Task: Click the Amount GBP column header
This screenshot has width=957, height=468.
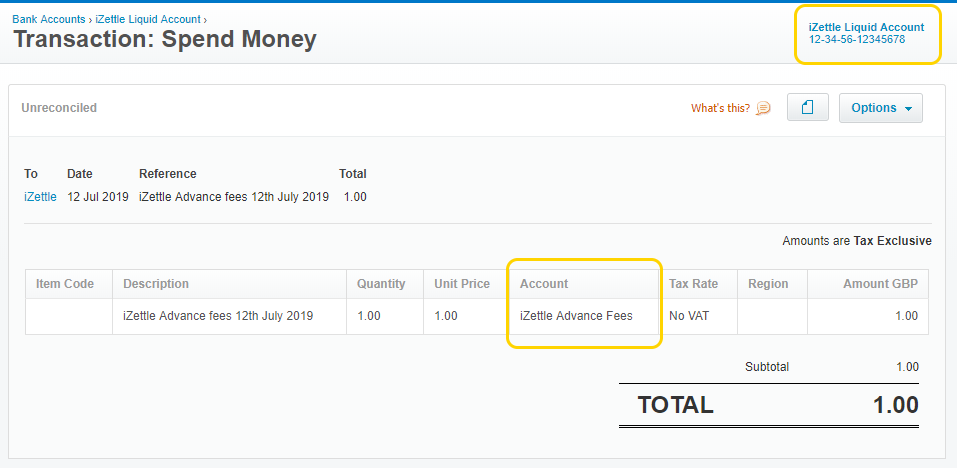Action: 880,284
